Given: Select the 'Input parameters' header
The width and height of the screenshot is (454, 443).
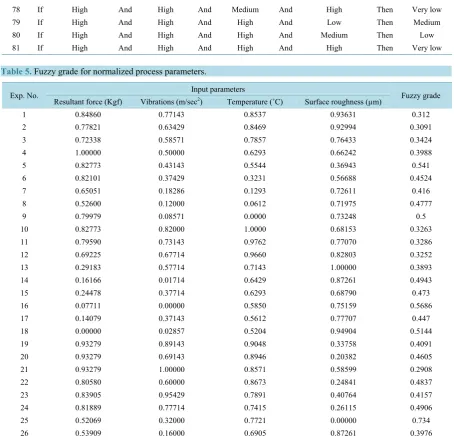Looking at the screenshot, I should point(218,89).
